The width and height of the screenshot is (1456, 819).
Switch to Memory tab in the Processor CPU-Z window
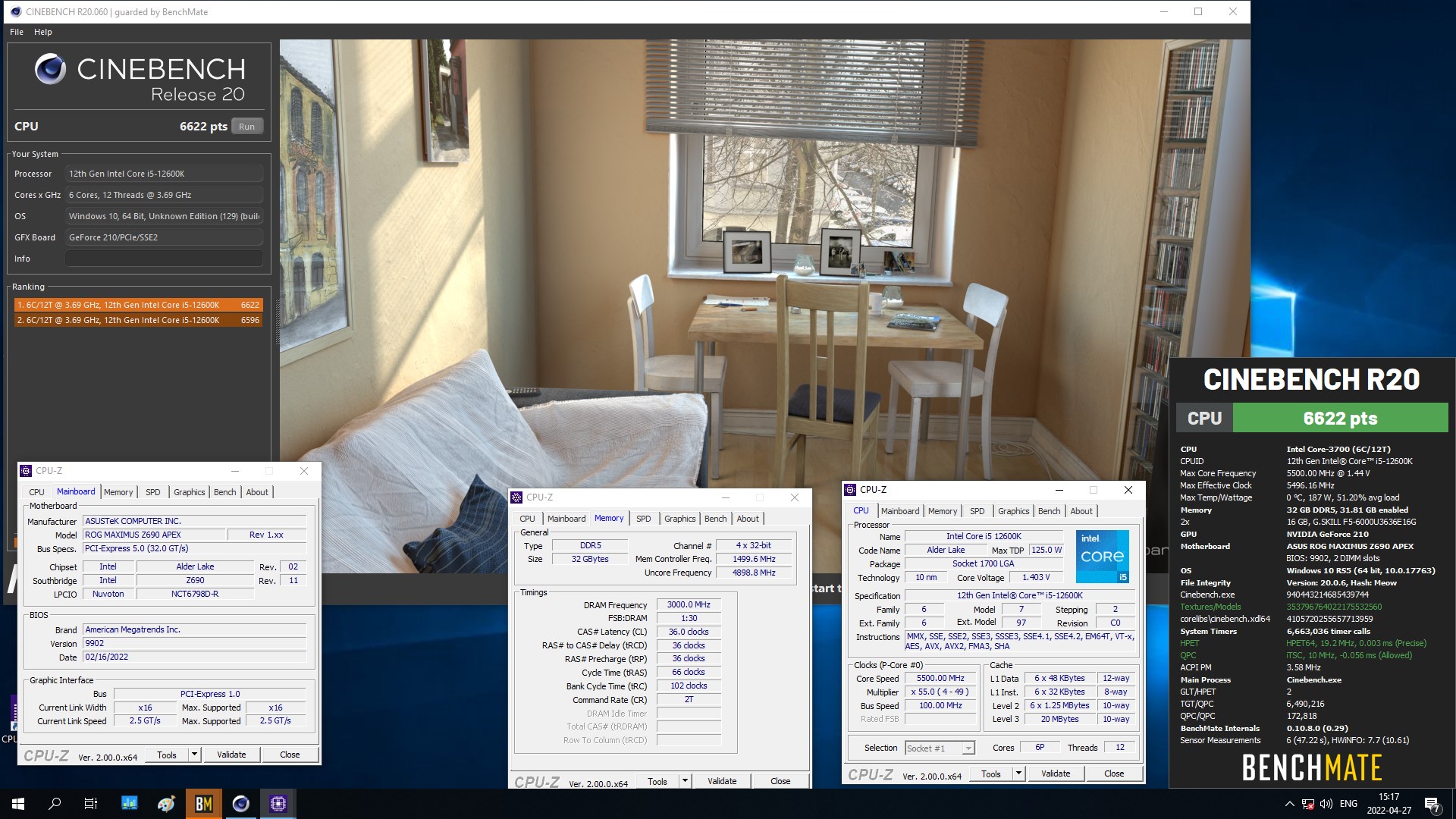(943, 511)
